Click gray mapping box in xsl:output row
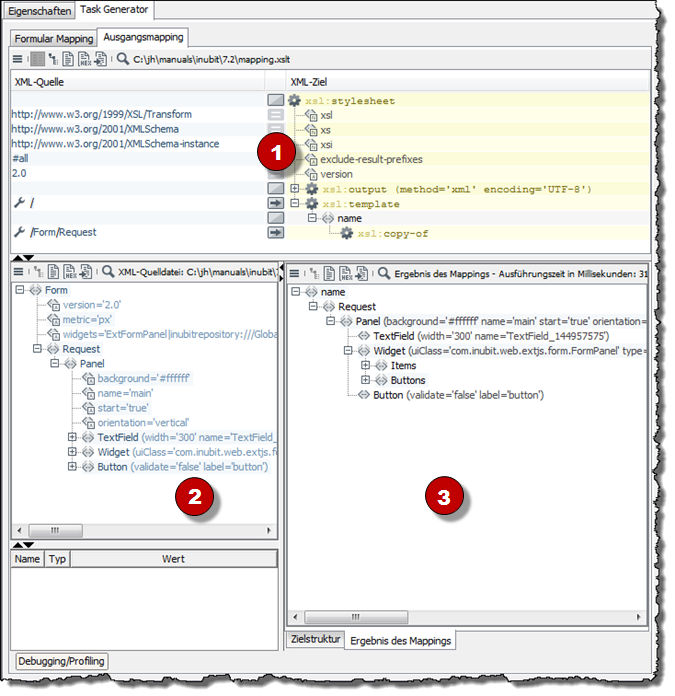The image size is (675, 696). [x=276, y=188]
